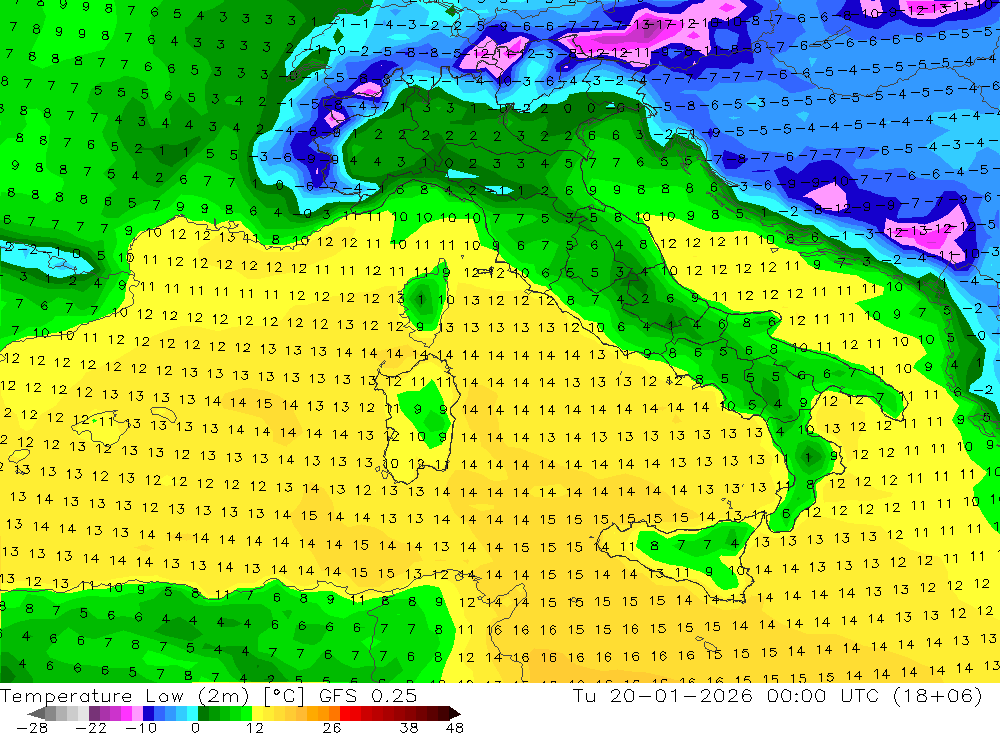The width and height of the screenshot is (1000, 733).
Task: Click the '-28' legend scale value
Action: coord(31,727)
